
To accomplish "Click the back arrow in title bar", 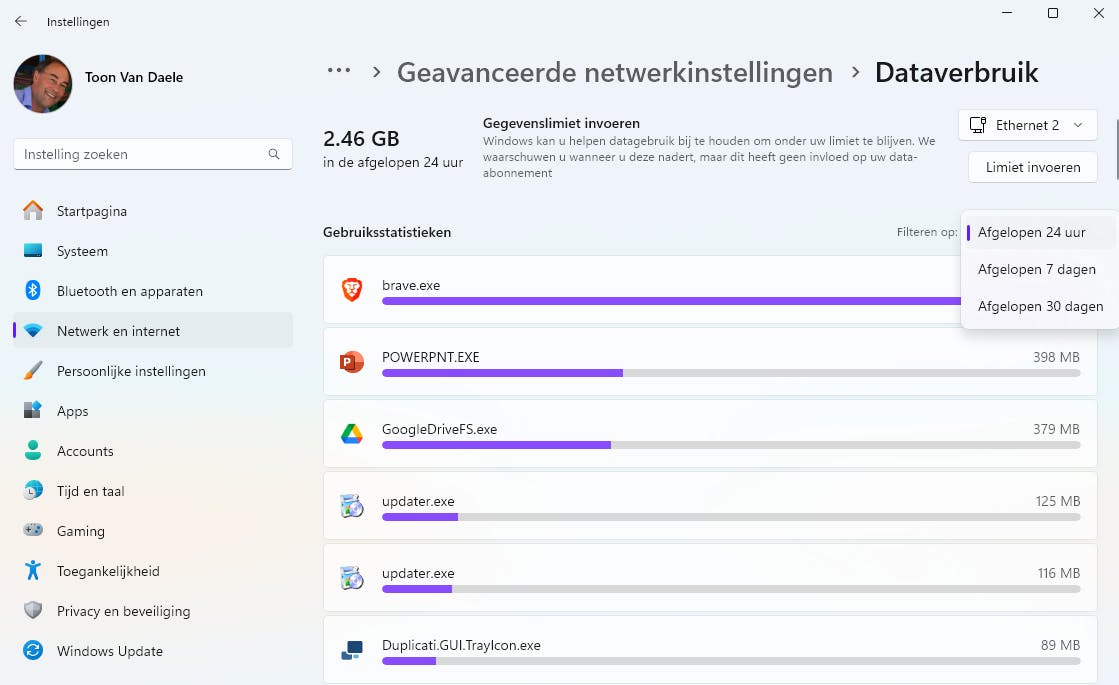I will point(21,21).
